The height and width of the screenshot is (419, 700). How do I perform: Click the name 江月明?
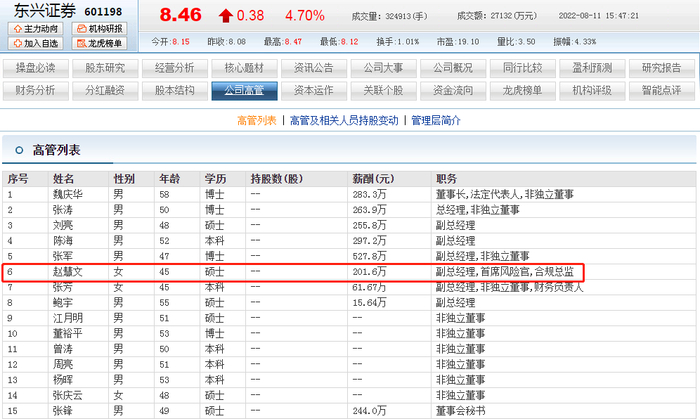(x=68, y=318)
